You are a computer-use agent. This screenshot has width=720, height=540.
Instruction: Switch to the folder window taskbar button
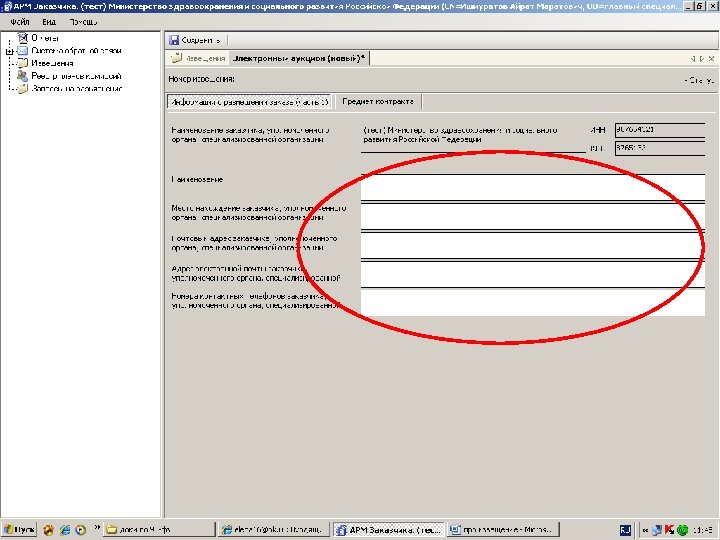[x=159, y=529]
